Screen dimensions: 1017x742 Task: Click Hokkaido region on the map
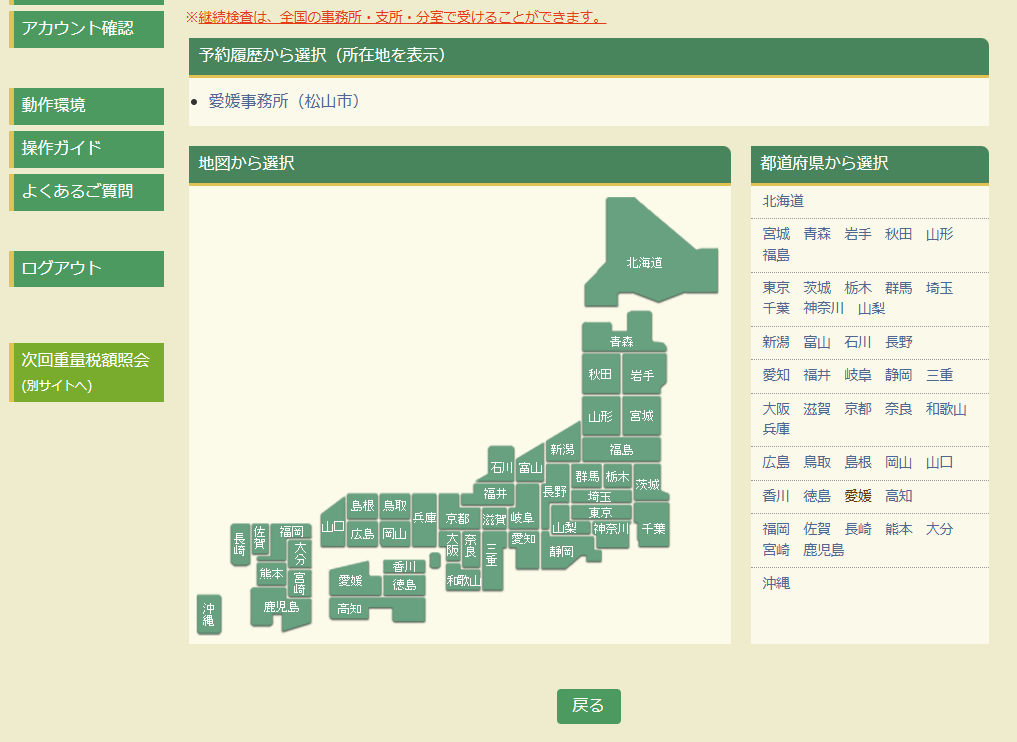(x=645, y=262)
